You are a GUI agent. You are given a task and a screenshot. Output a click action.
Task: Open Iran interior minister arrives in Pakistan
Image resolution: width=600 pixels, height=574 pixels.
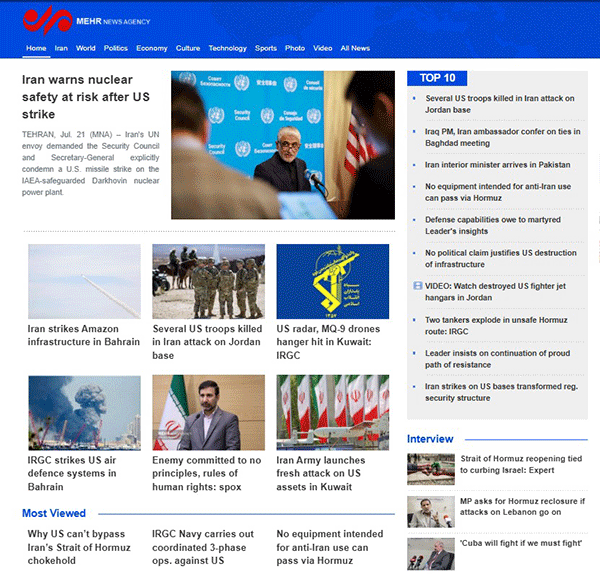(x=497, y=165)
